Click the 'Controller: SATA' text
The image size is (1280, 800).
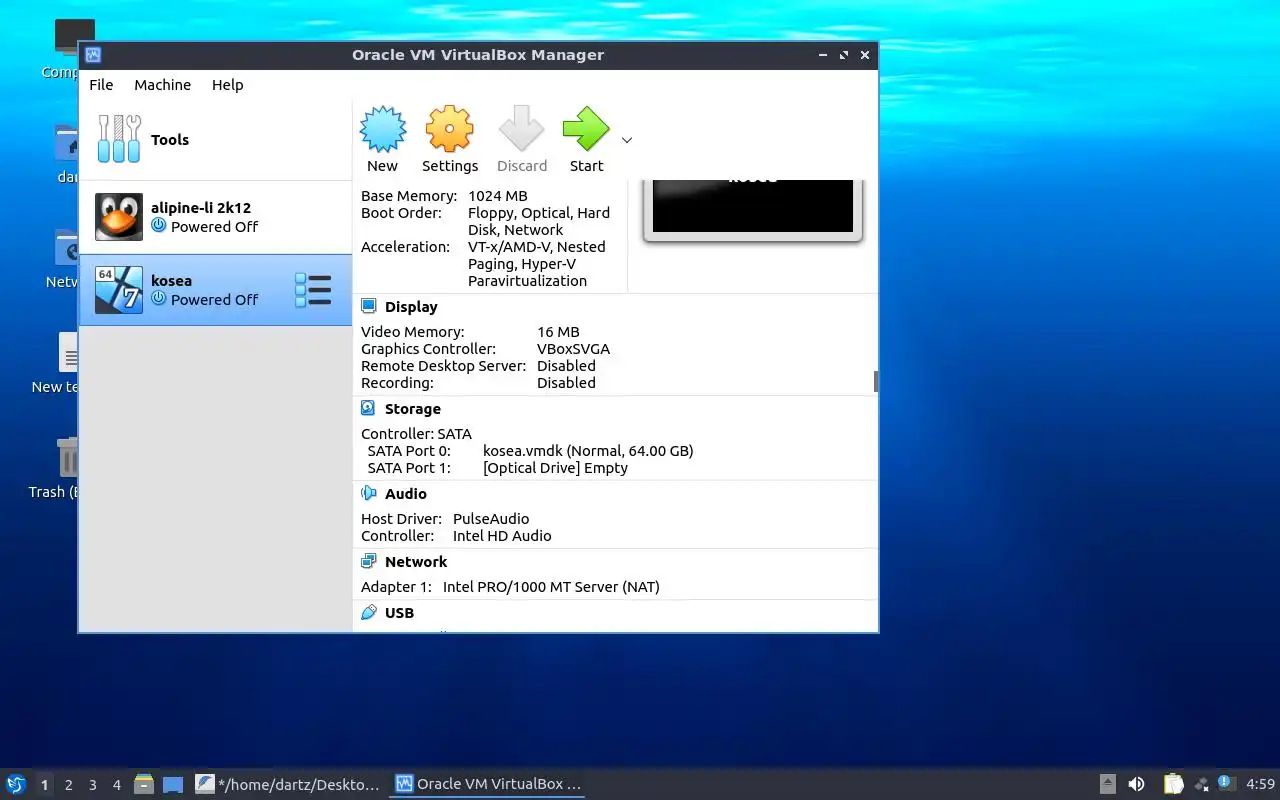tap(416, 434)
